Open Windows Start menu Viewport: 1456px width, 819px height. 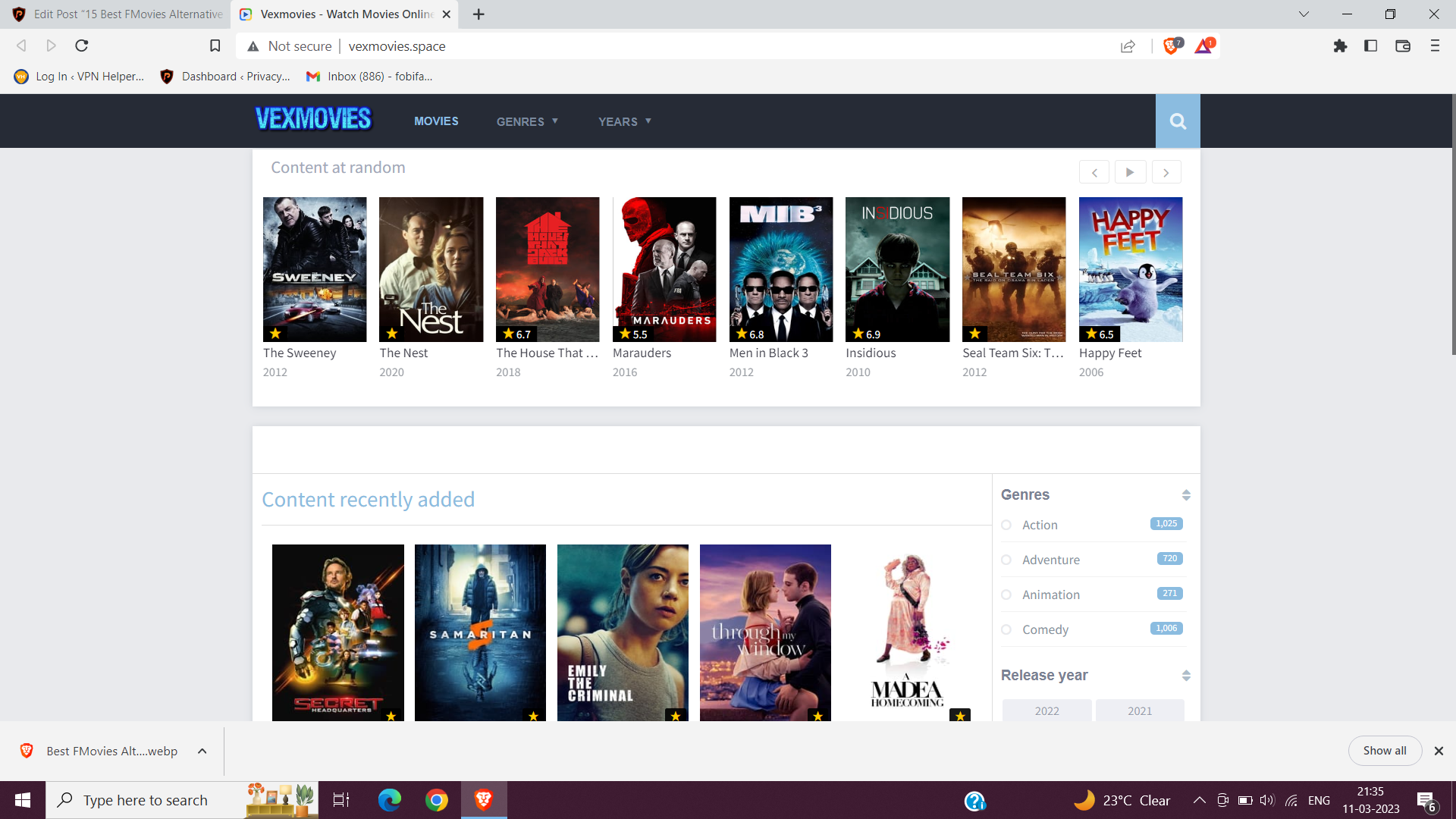click(x=23, y=800)
